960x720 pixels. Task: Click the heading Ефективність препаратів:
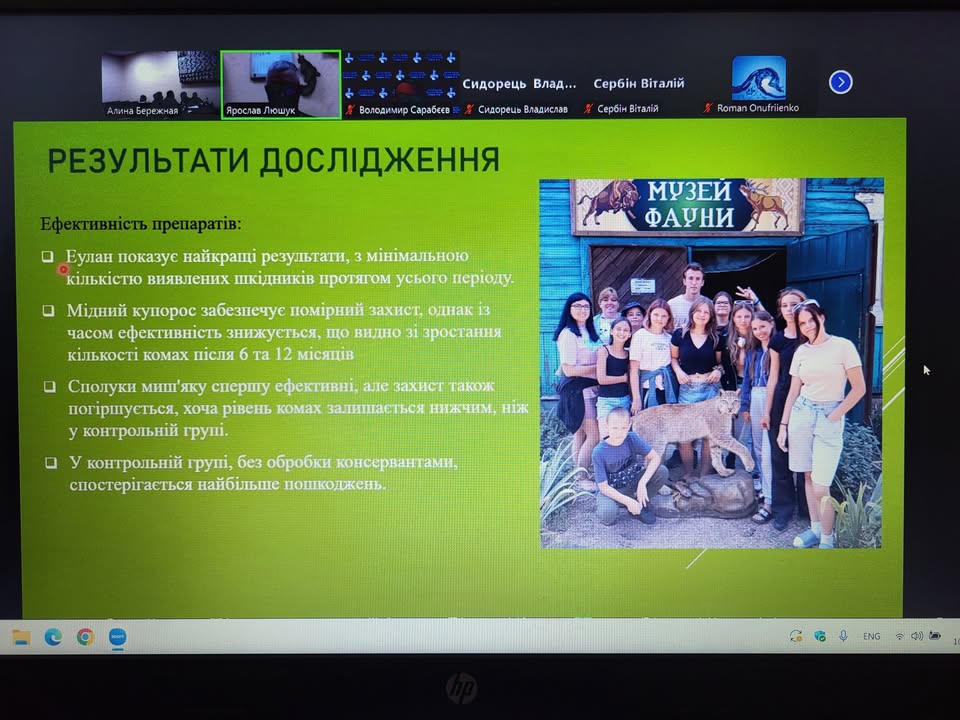point(141,224)
